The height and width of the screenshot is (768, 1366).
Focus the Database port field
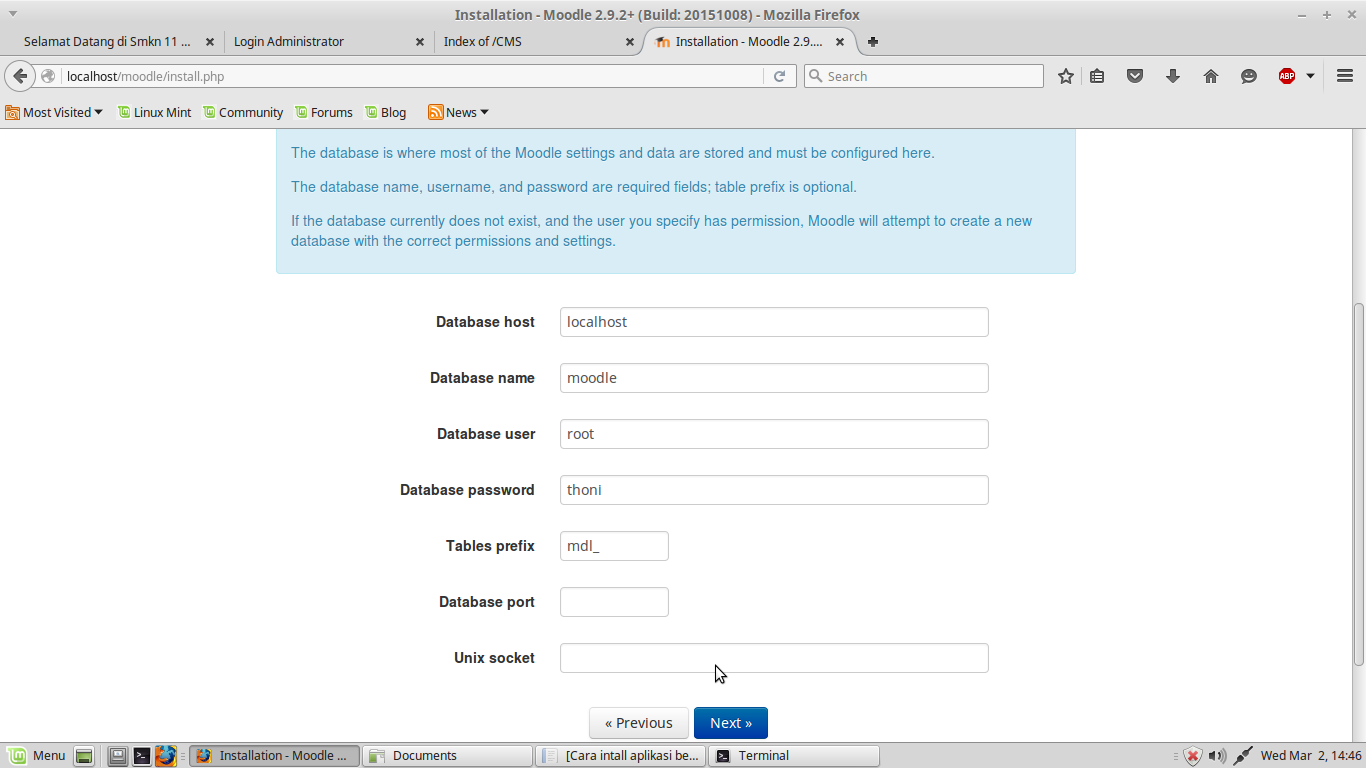[x=614, y=602]
